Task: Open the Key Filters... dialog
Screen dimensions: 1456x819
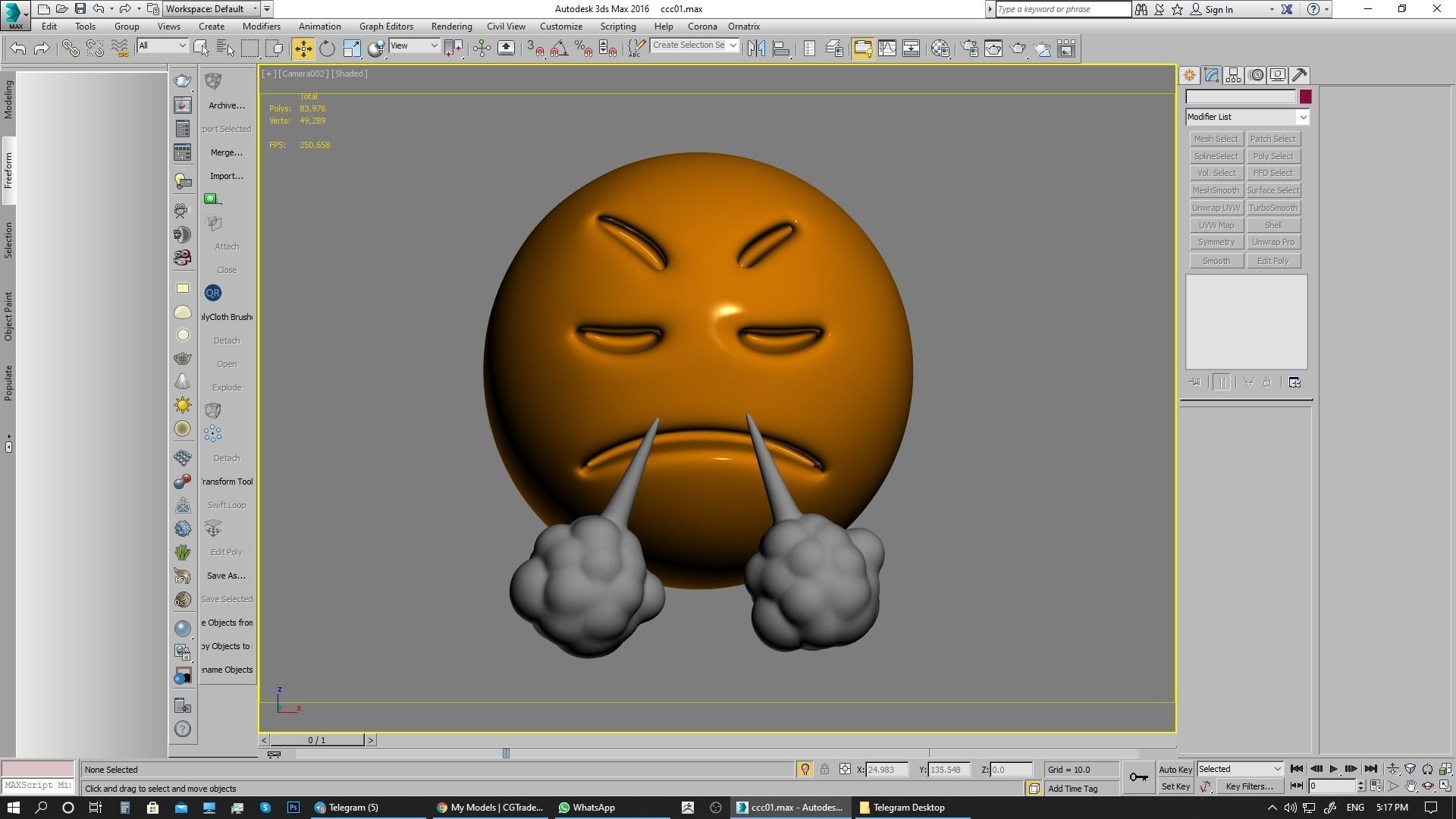Action: [x=1249, y=786]
